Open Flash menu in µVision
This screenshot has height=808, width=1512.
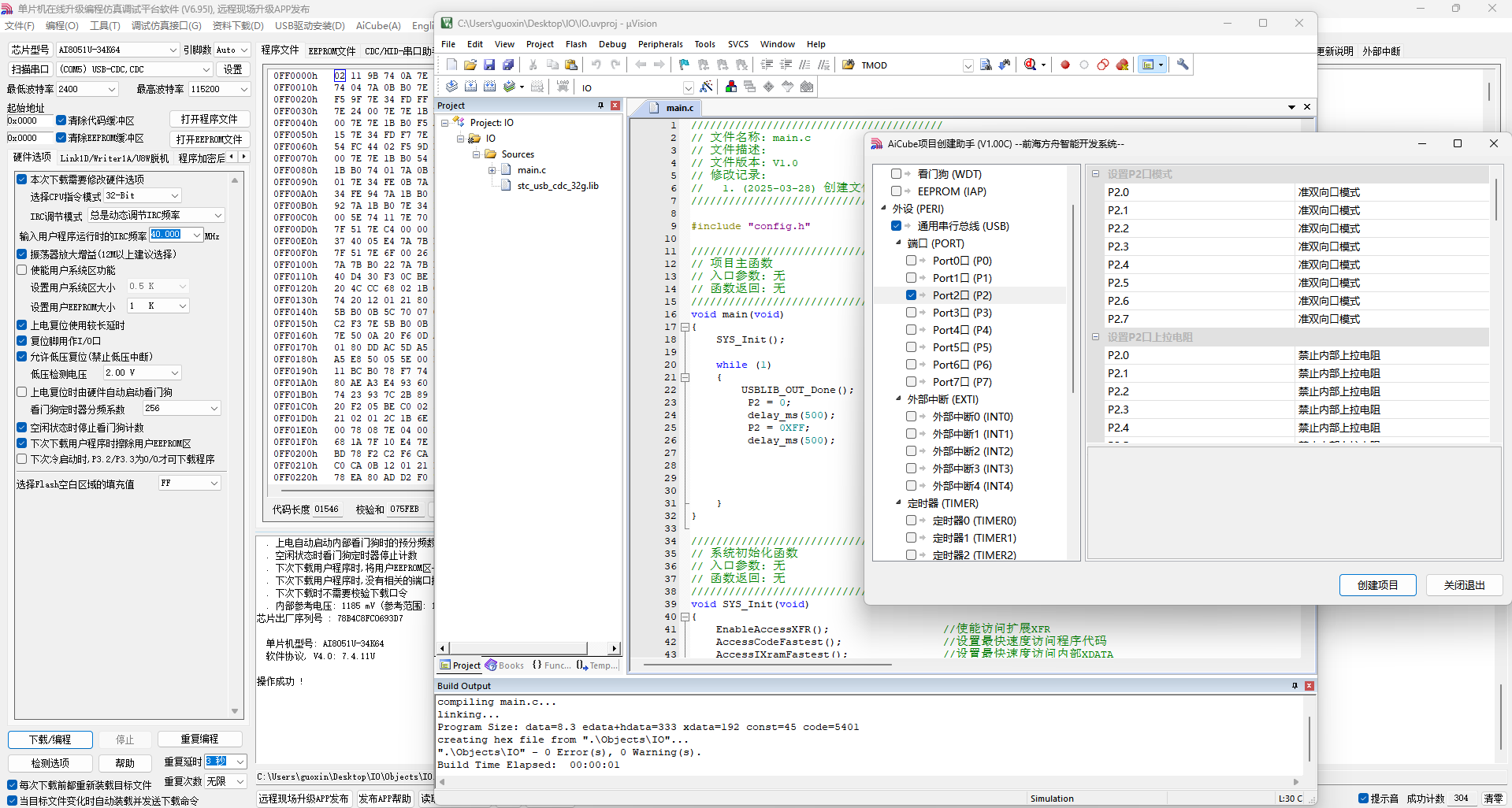click(576, 44)
